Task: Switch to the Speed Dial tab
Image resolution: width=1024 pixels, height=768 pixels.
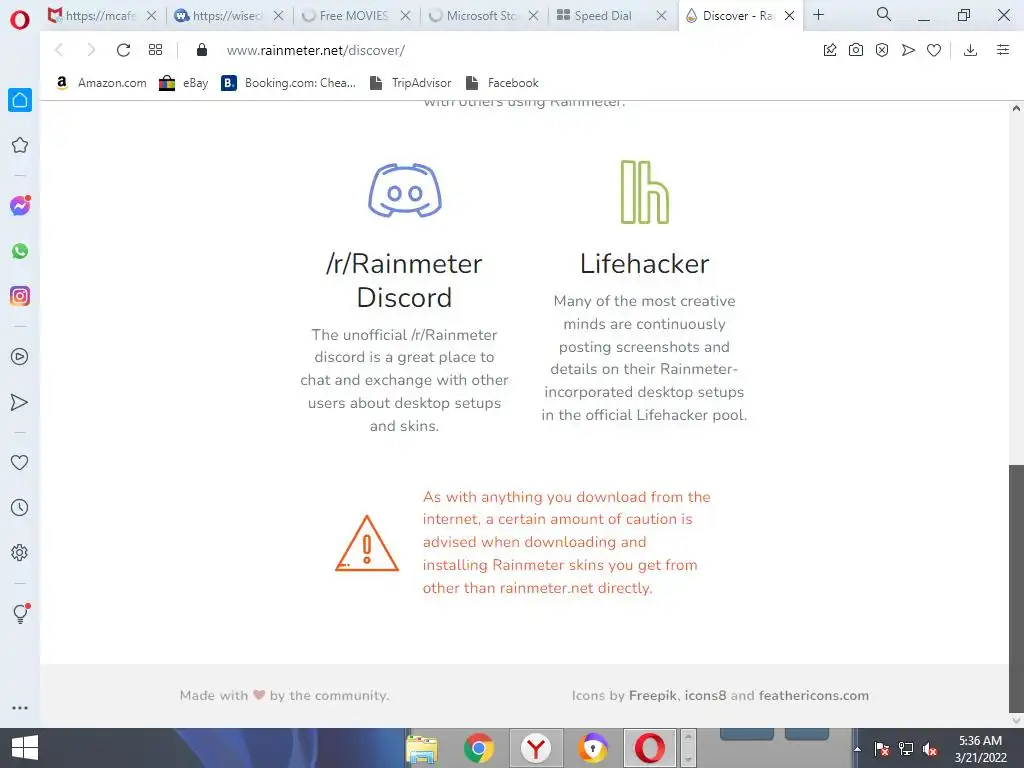Action: [601, 16]
